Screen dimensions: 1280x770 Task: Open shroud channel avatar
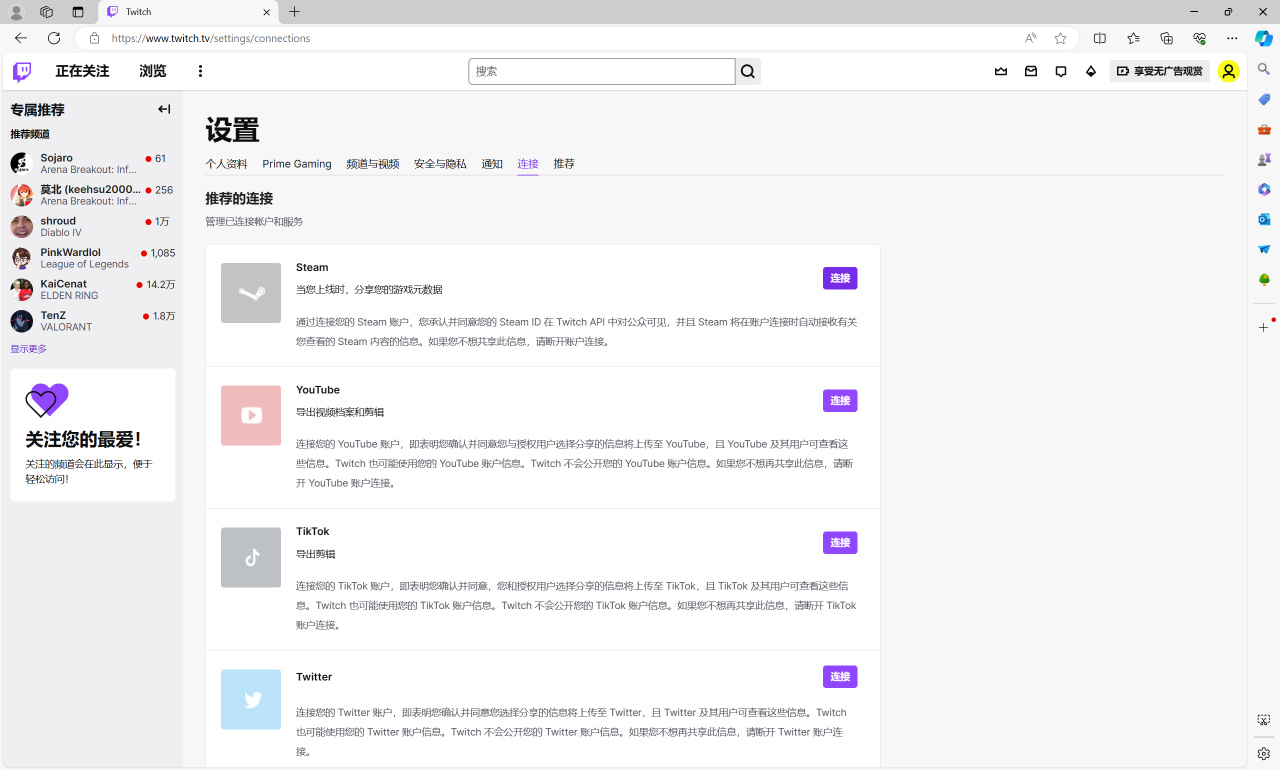[x=22, y=226]
